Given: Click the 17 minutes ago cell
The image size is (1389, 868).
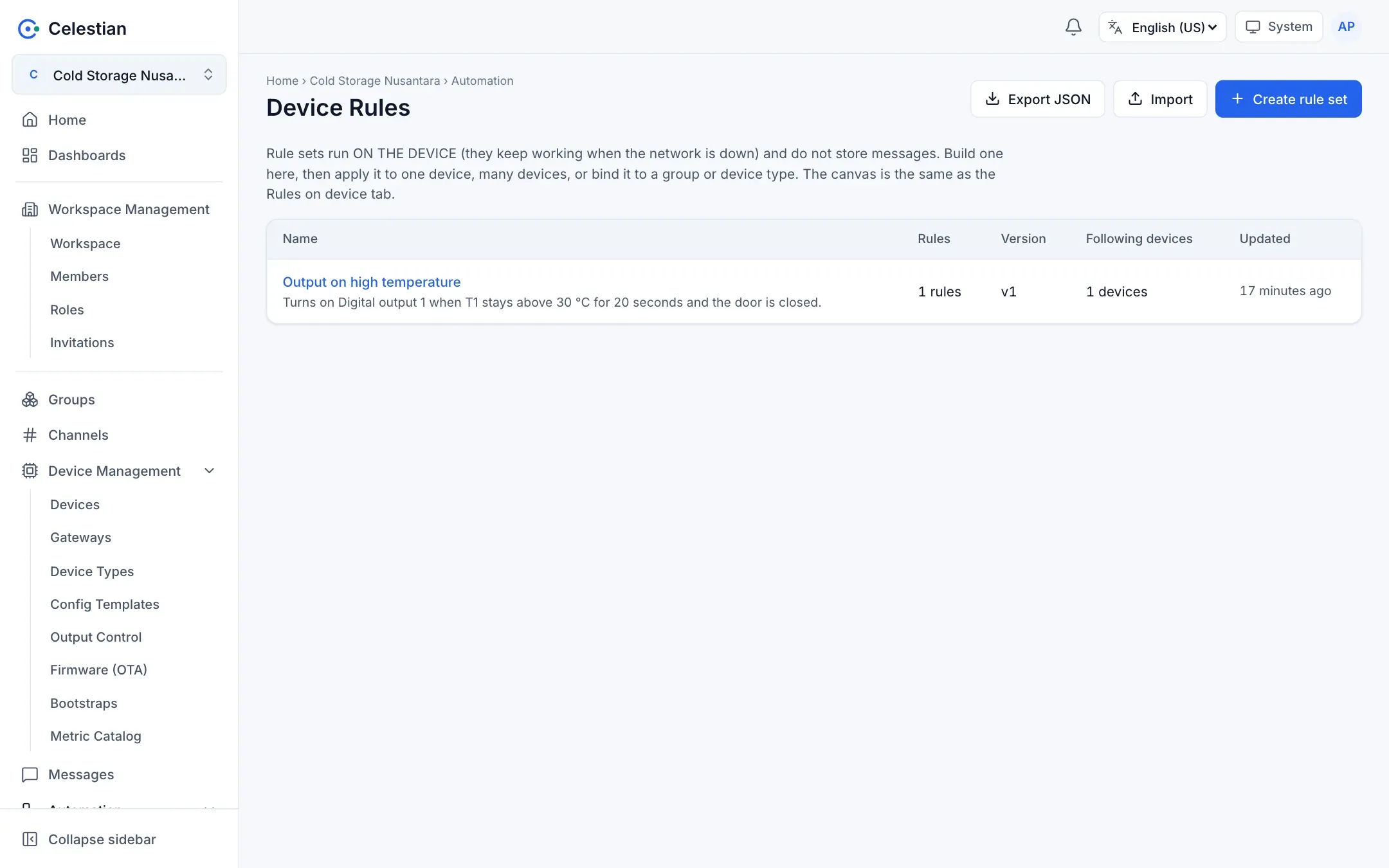Looking at the screenshot, I should (x=1285, y=291).
